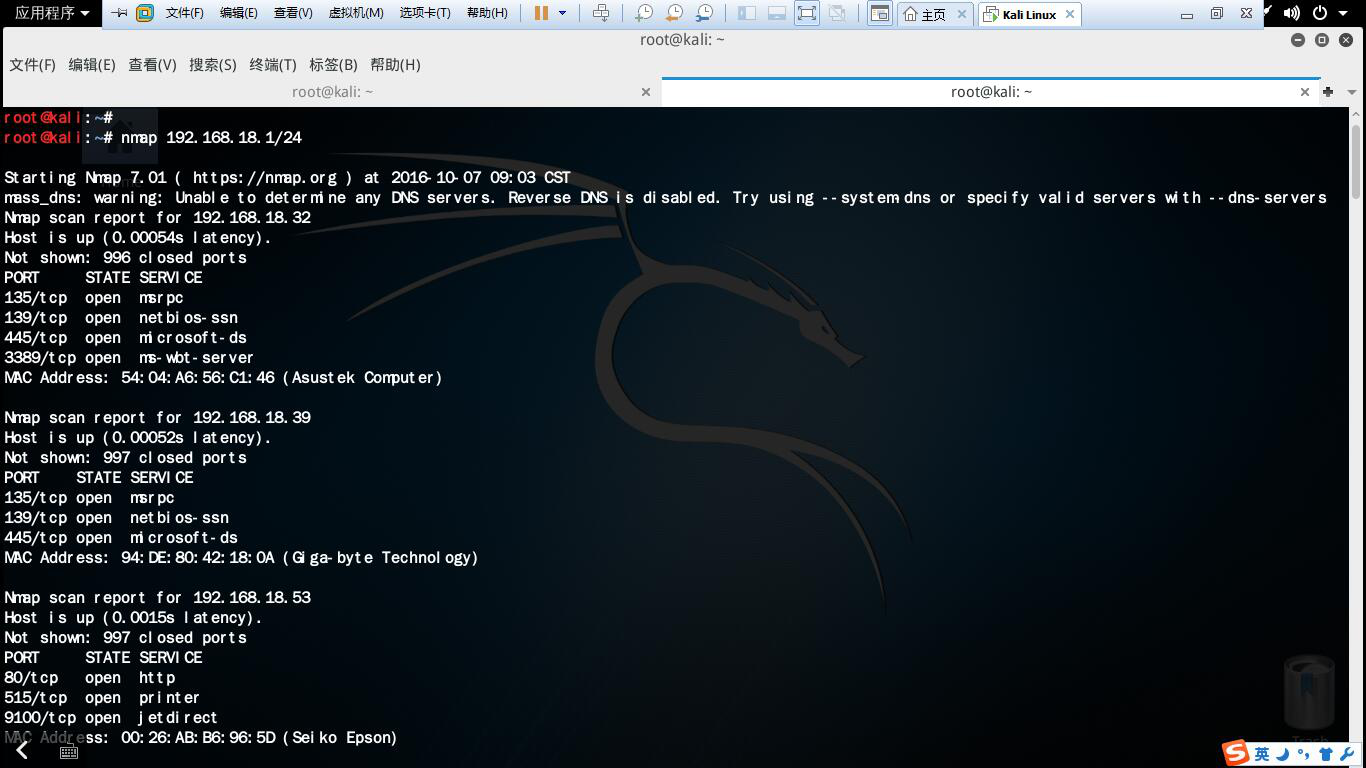1366x768 pixels.
Task: Take a VM snapshot using the clock-plus icon
Action: coord(644,13)
